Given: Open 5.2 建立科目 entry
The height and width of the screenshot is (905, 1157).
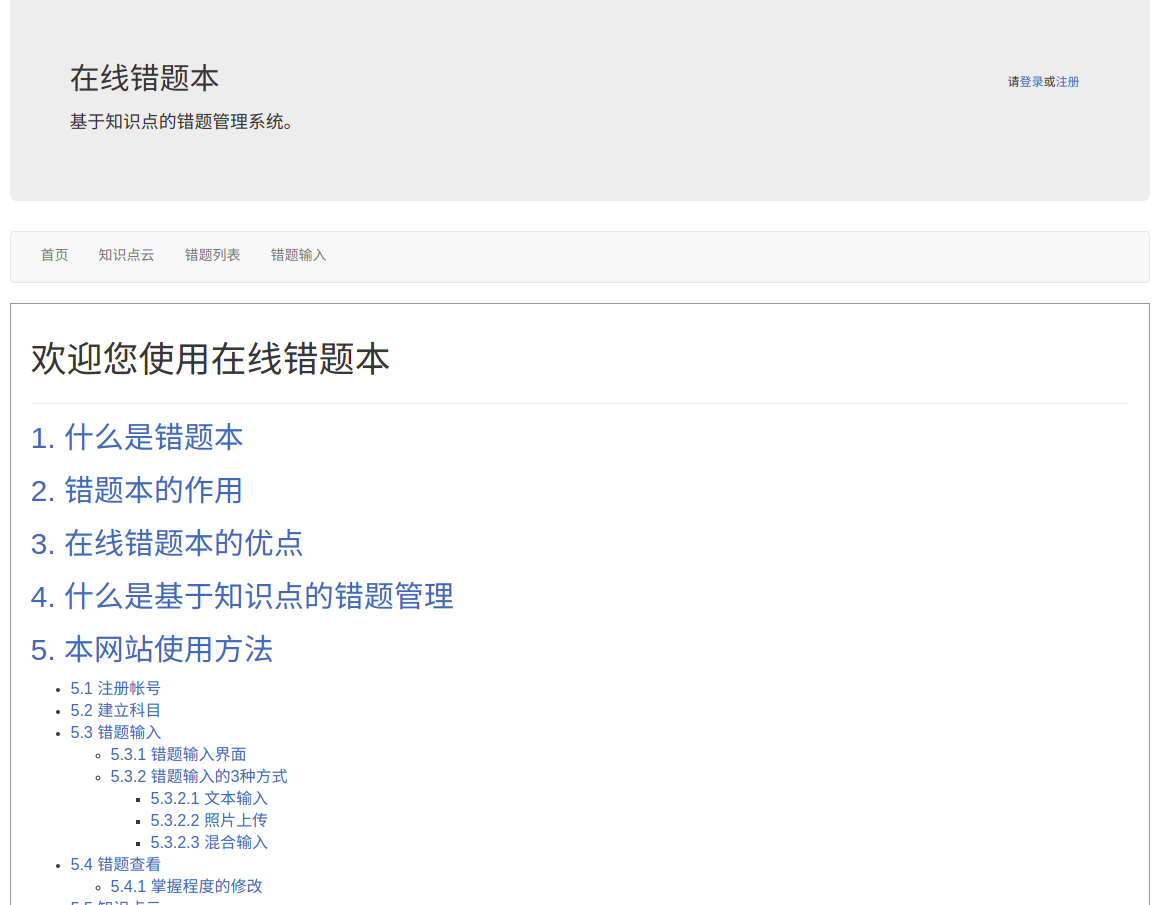Looking at the screenshot, I should pos(115,710).
